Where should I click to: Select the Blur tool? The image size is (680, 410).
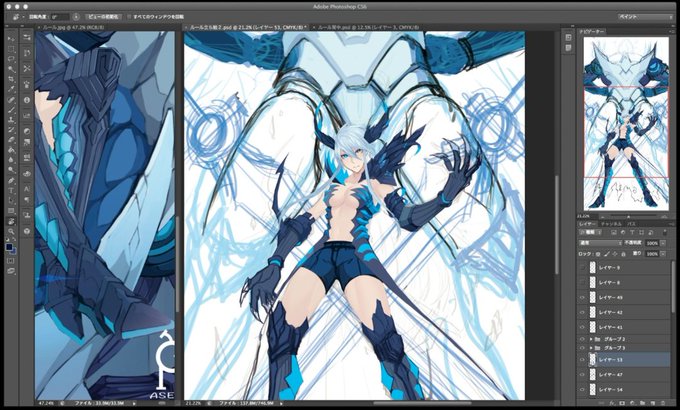coord(11,160)
